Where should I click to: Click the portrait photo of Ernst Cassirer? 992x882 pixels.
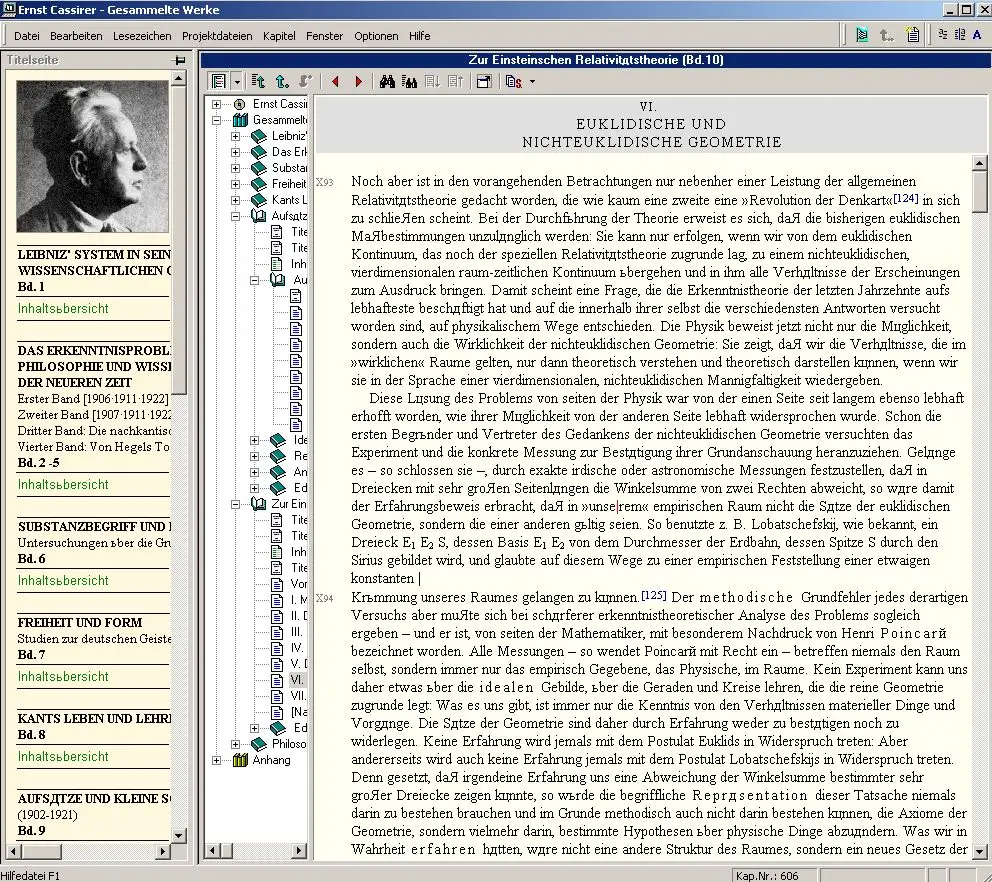click(x=93, y=156)
